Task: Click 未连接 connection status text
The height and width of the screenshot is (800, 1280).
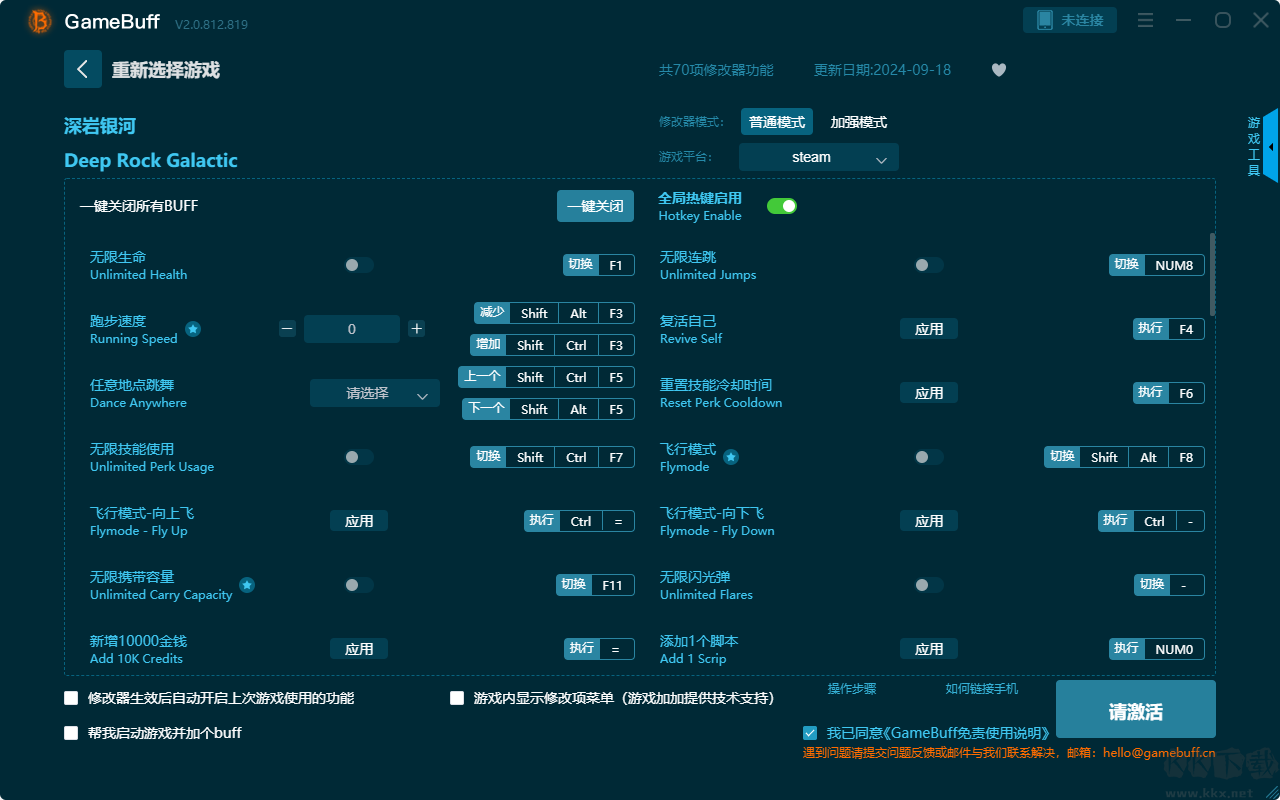Action: click(x=1082, y=20)
